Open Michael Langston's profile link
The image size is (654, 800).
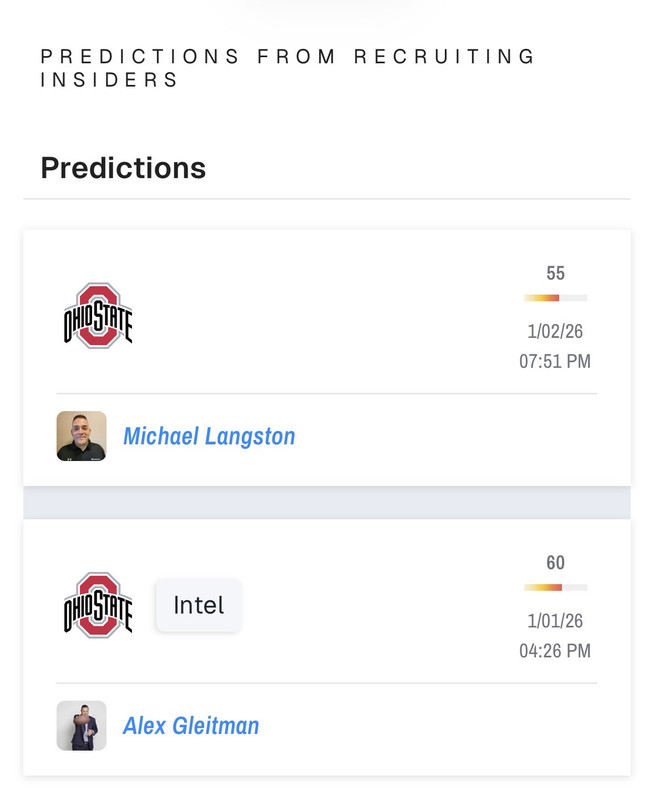[209, 436]
